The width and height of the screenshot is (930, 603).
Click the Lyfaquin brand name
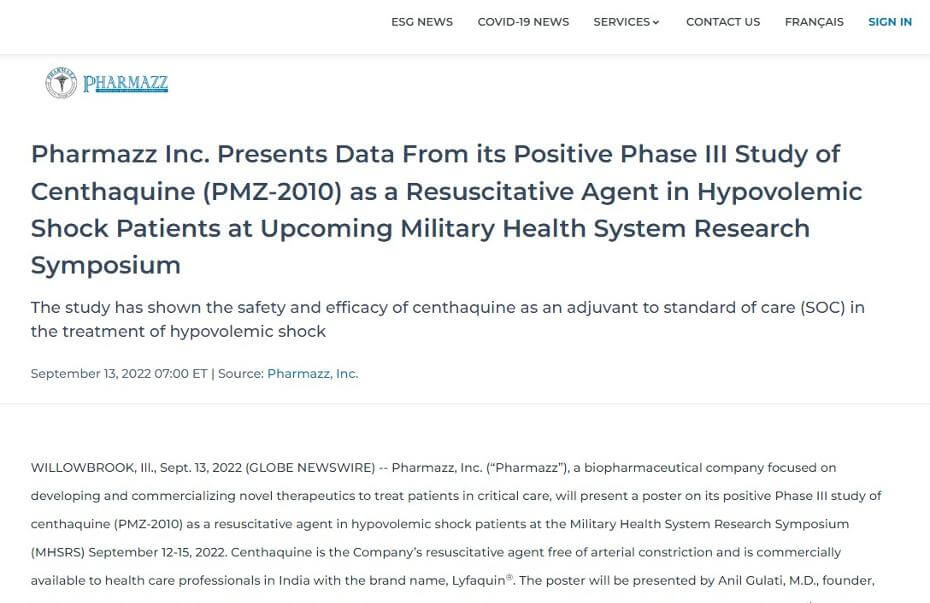(479, 580)
